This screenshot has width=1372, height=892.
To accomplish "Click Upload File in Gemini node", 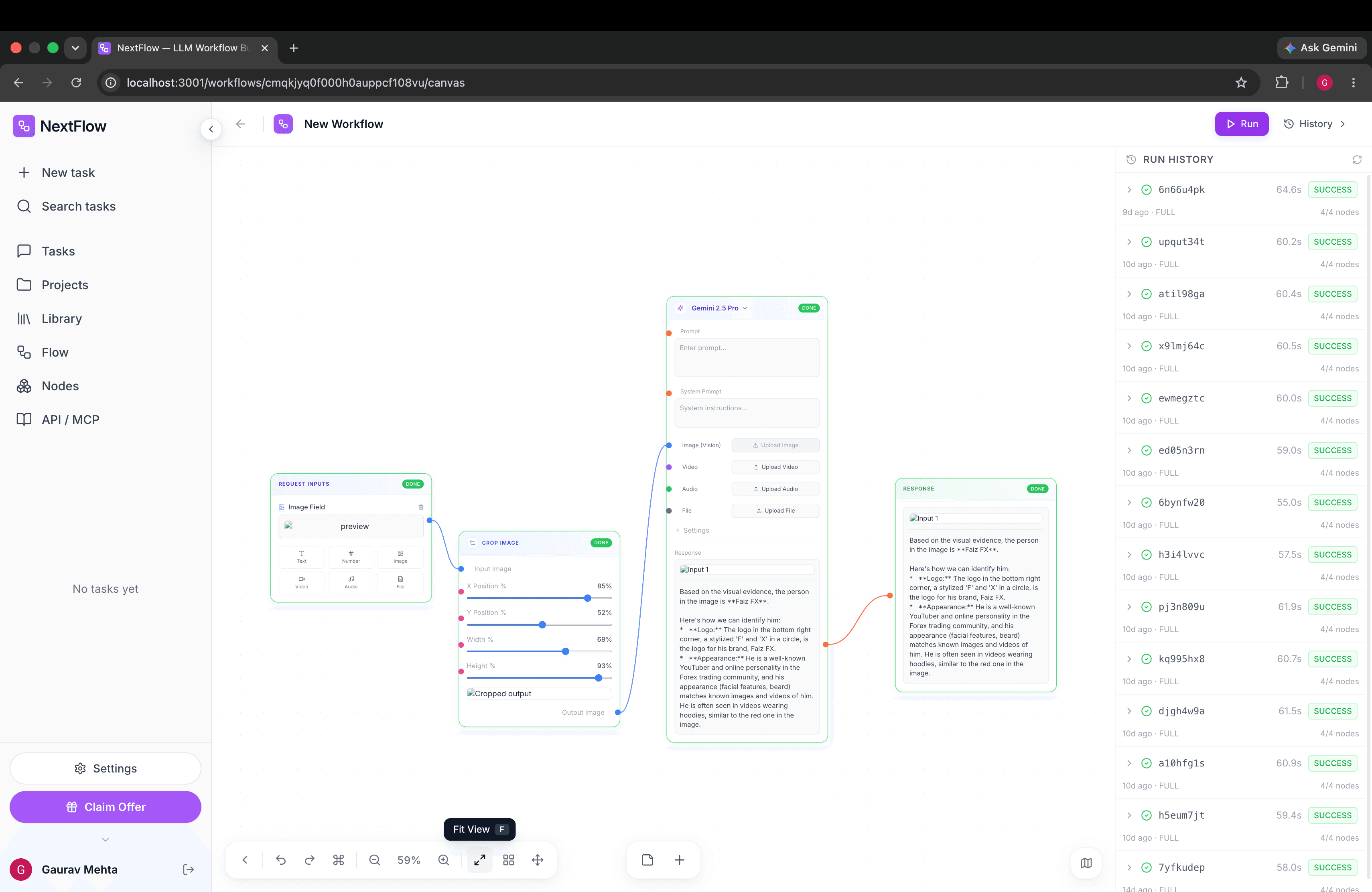I will pyautogui.click(x=775, y=511).
